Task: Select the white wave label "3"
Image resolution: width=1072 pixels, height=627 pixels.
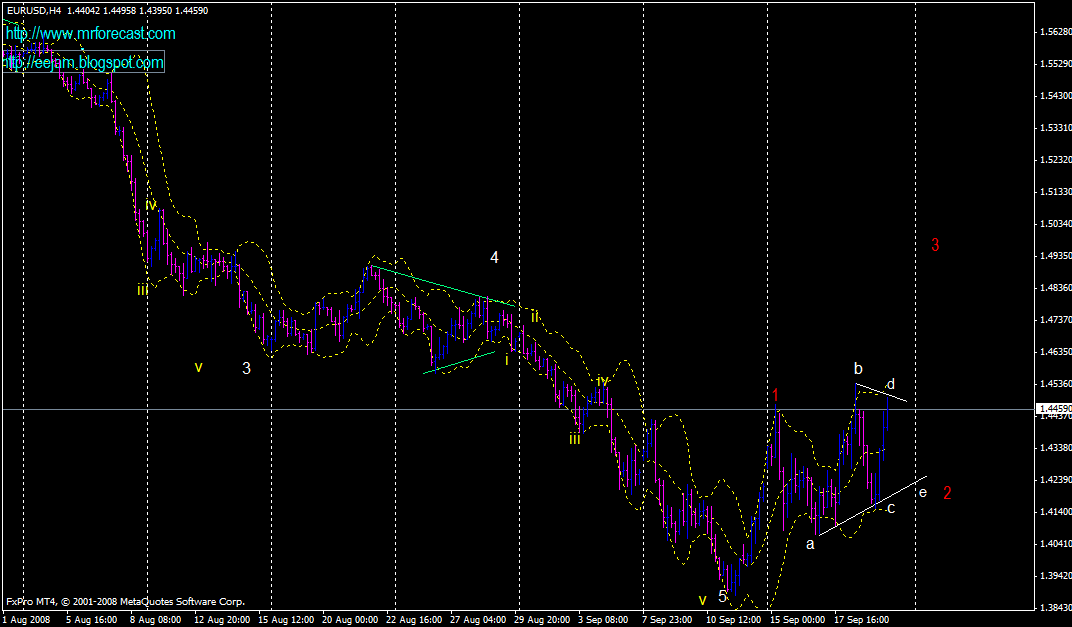Action: (246, 368)
